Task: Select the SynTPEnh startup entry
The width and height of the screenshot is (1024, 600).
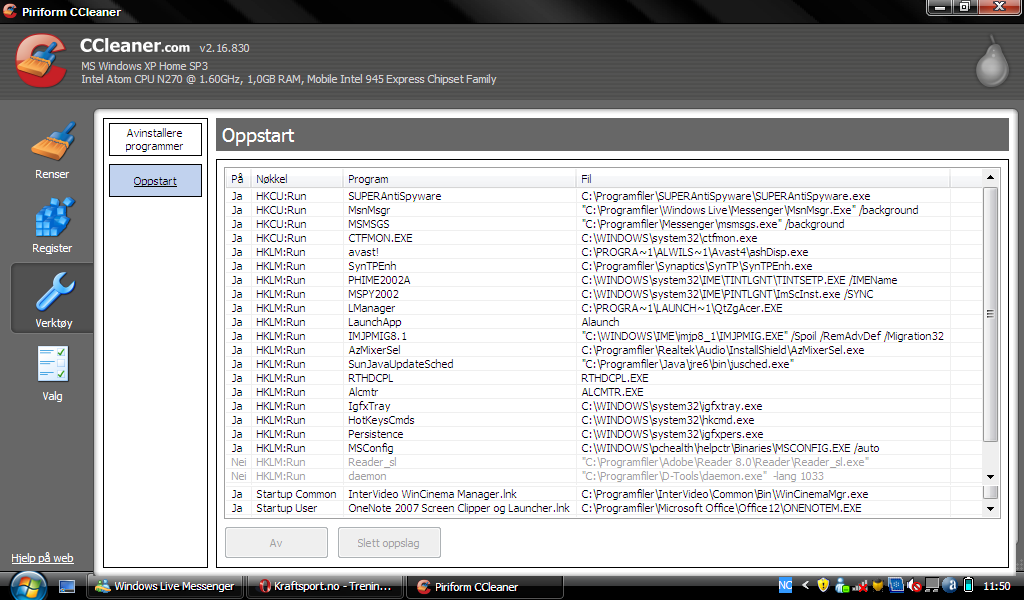Action: [603, 266]
